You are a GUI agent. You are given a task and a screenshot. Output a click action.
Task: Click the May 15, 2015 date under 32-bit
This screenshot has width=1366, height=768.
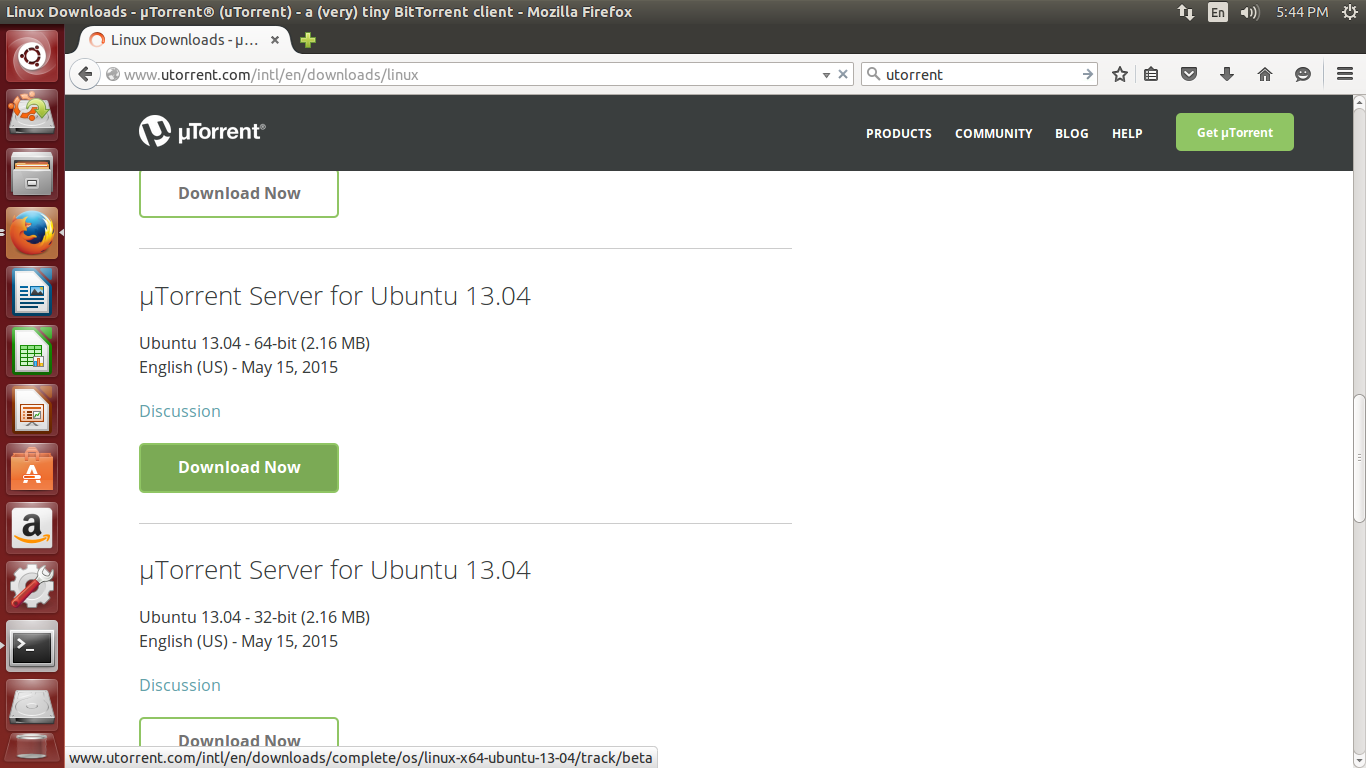289,641
